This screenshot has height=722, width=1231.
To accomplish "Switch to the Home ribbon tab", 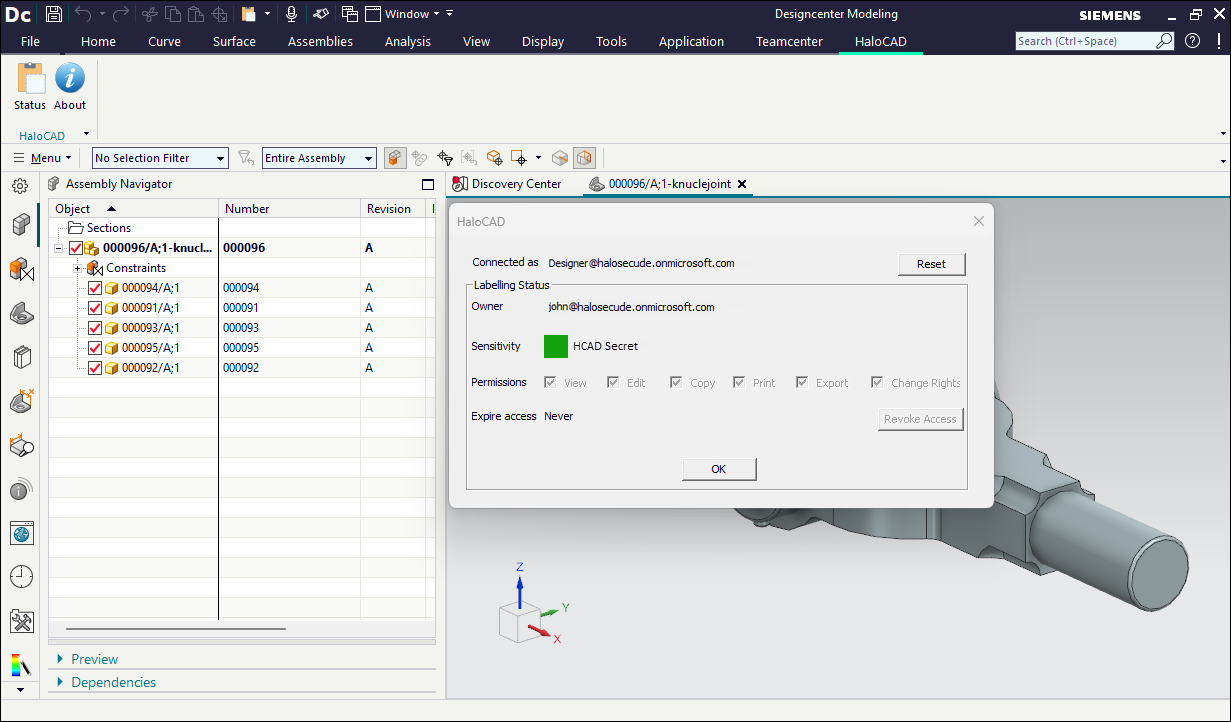I will tap(98, 41).
